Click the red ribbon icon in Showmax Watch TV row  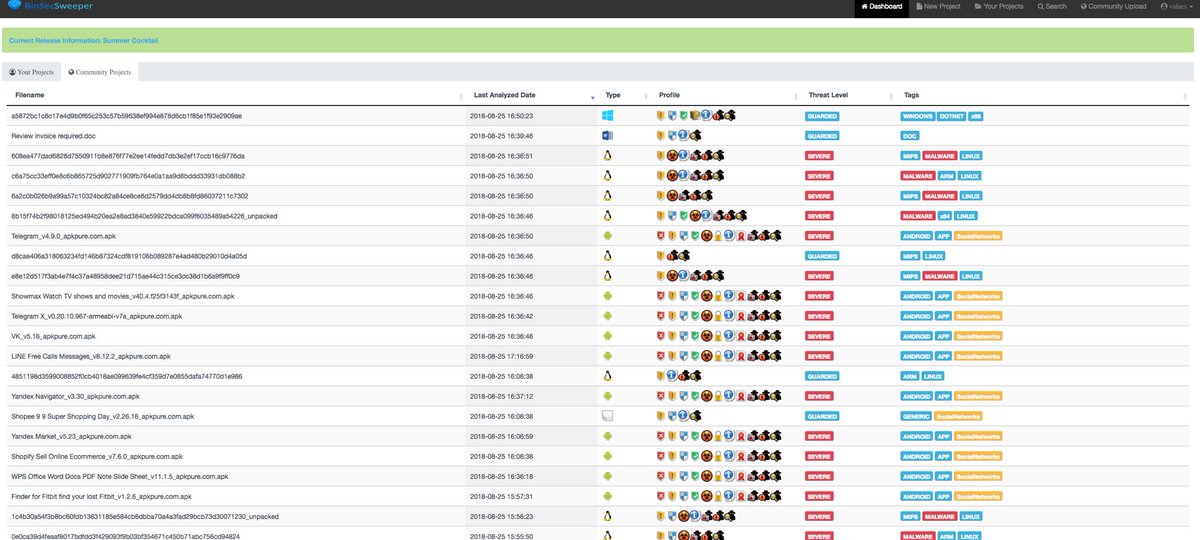pos(741,296)
